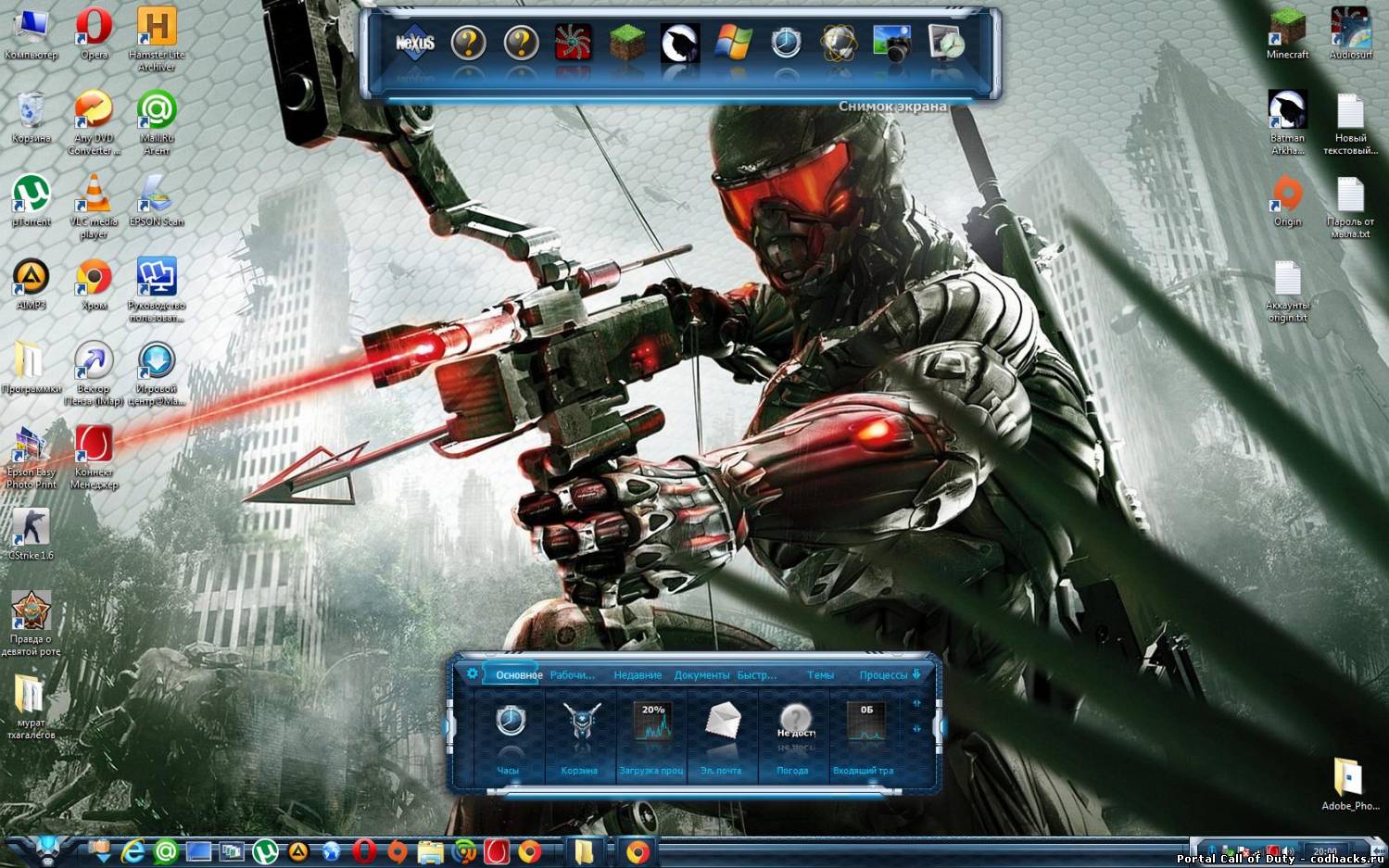Click the red spider-like icon in top dock
This screenshot has width=1389, height=868.
[574, 43]
